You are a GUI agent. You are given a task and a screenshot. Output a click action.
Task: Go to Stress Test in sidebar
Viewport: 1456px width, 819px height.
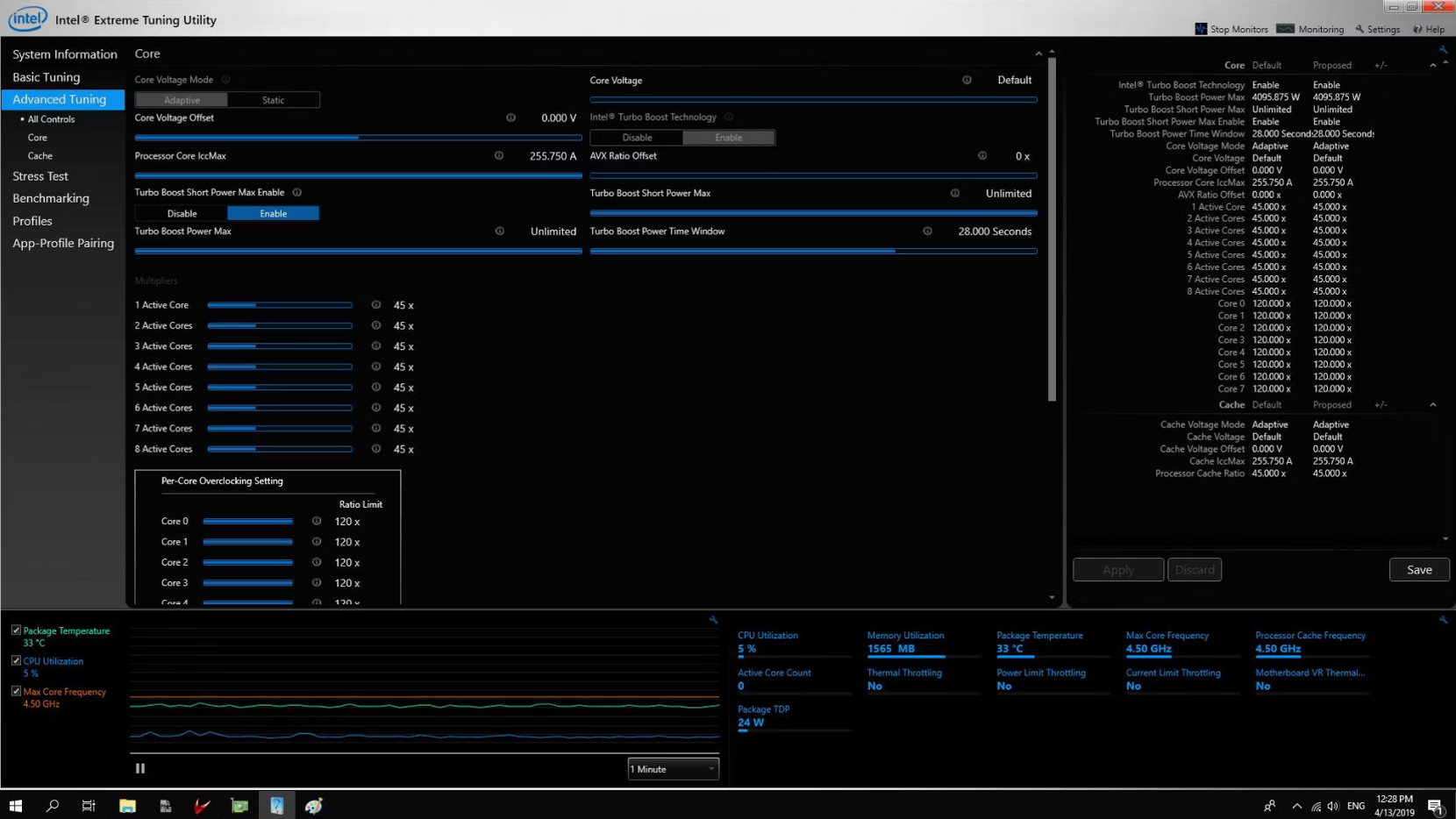(x=40, y=176)
